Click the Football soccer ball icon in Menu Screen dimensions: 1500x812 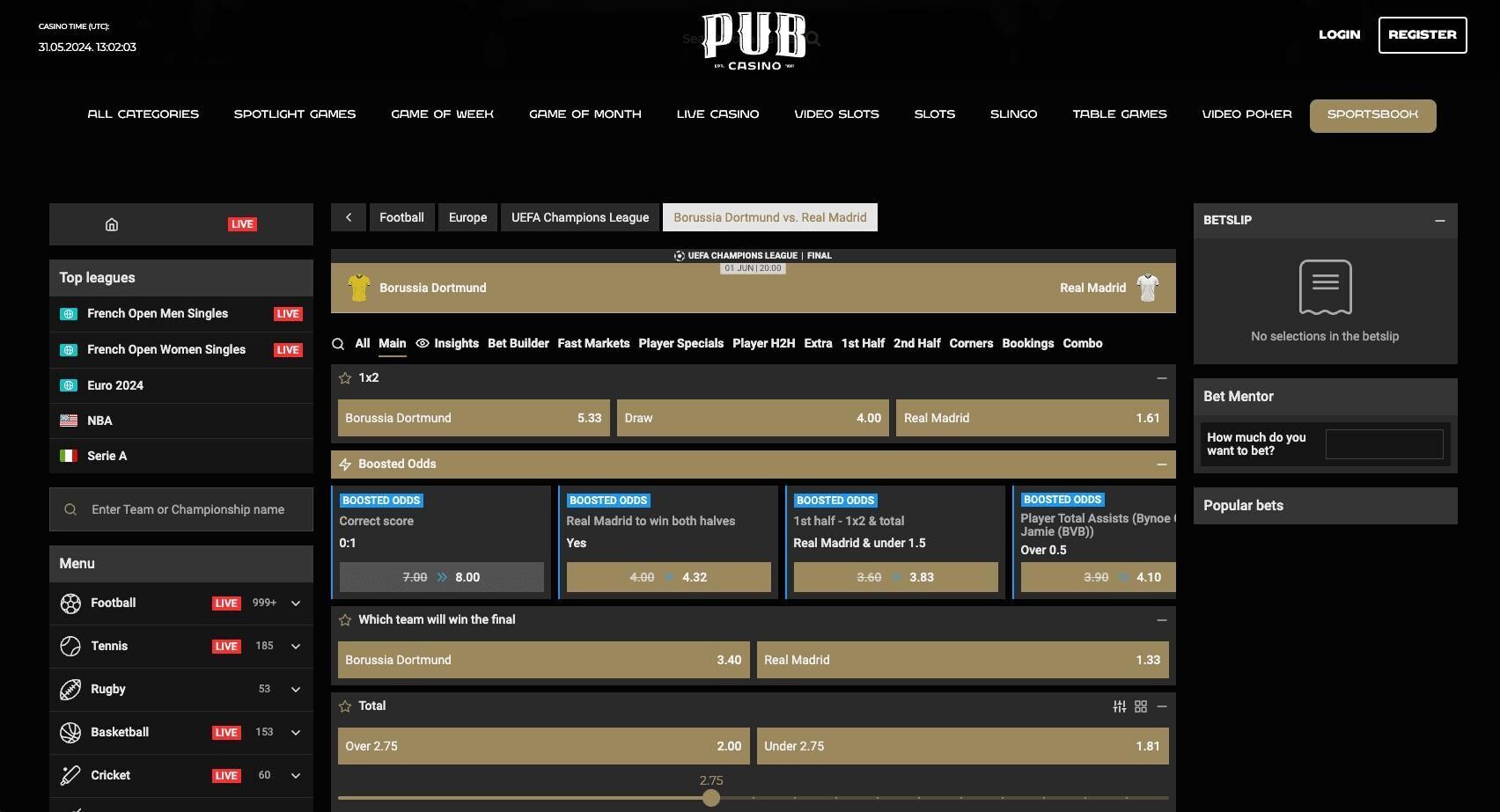[70, 604]
